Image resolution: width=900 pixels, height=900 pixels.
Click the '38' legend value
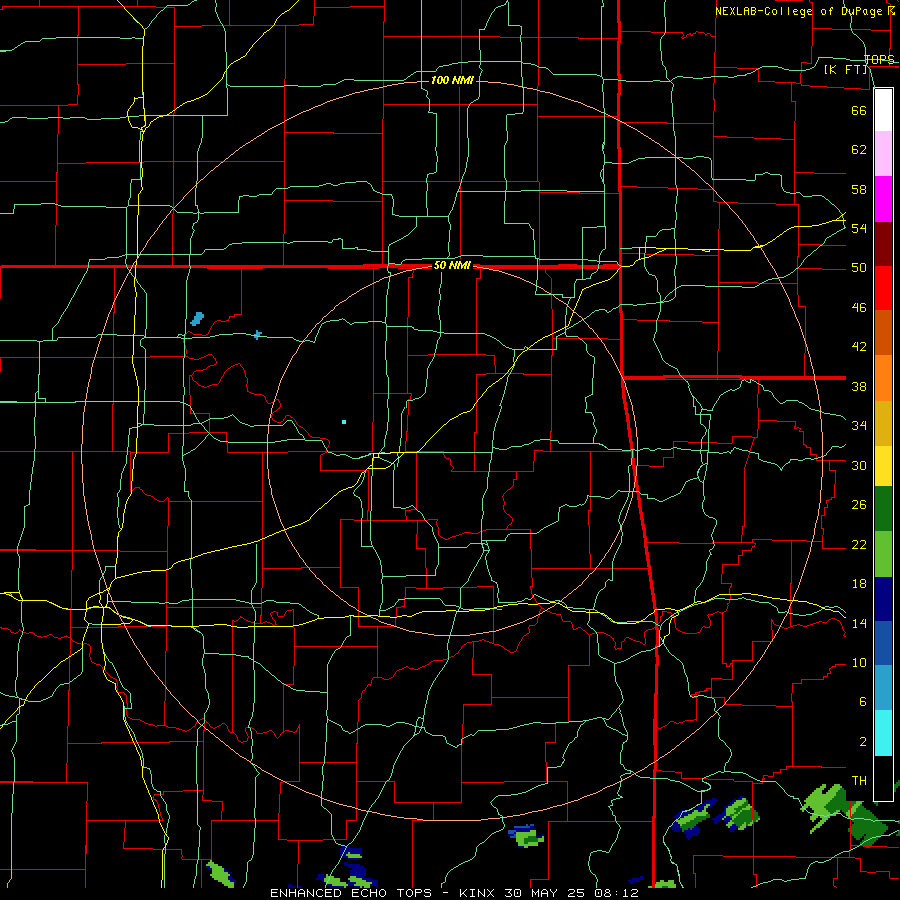point(859,386)
